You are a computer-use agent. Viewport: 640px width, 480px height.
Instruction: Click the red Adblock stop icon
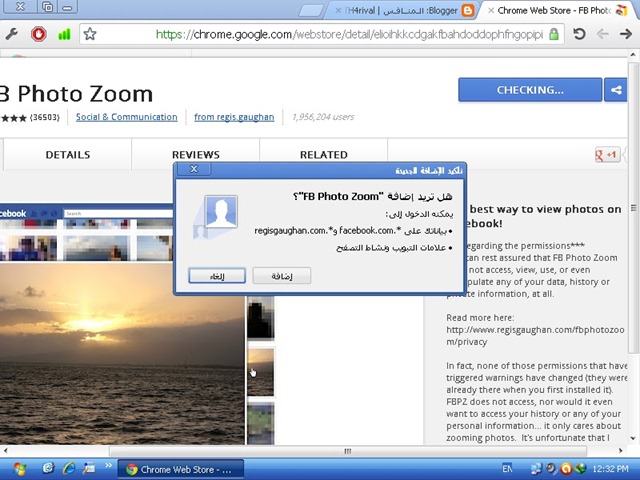click(x=39, y=34)
